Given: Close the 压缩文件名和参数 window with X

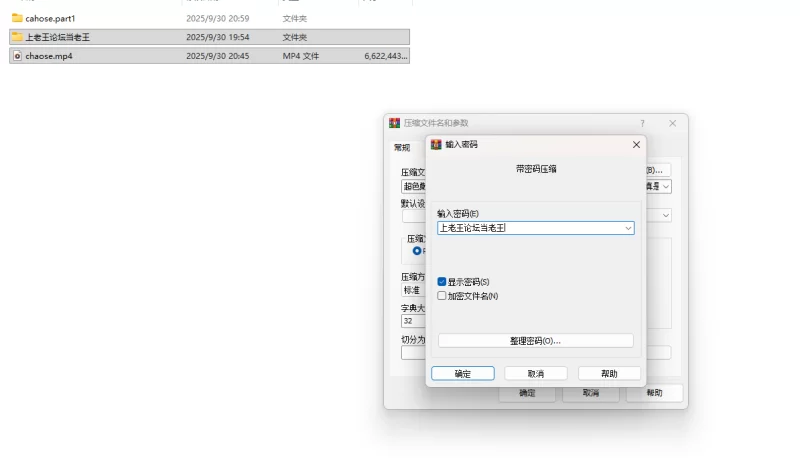Looking at the screenshot, I should (672, 123).
